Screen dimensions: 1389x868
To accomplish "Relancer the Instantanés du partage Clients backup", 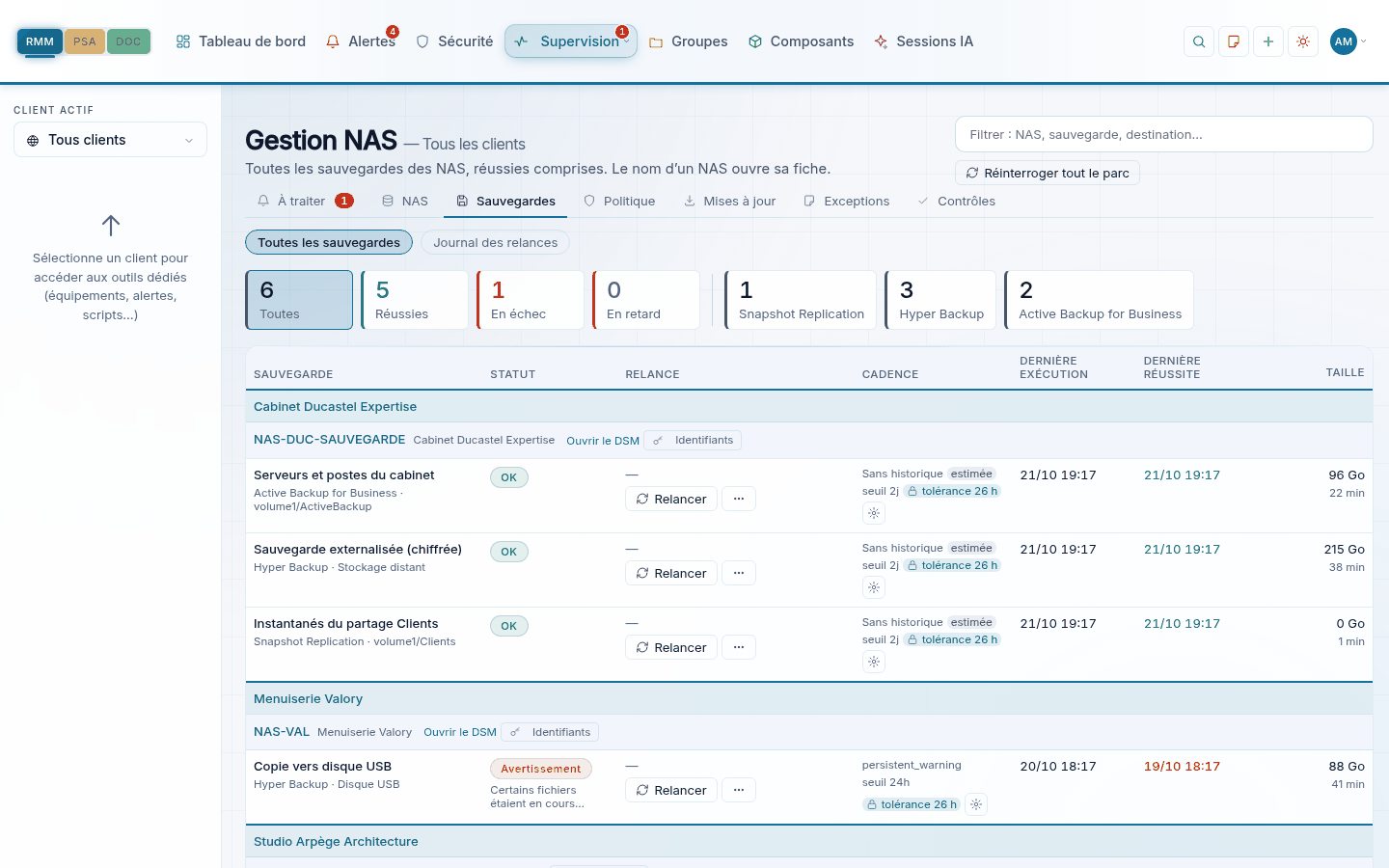I will pyautogui.click(x=671, y=648).
